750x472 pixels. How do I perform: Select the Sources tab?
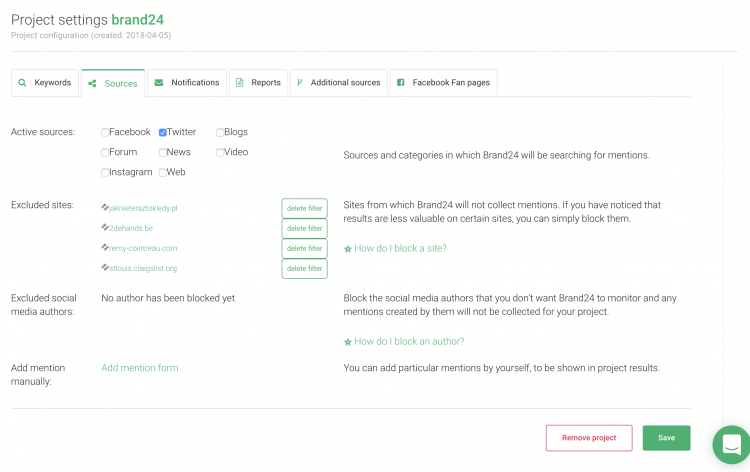113,83
